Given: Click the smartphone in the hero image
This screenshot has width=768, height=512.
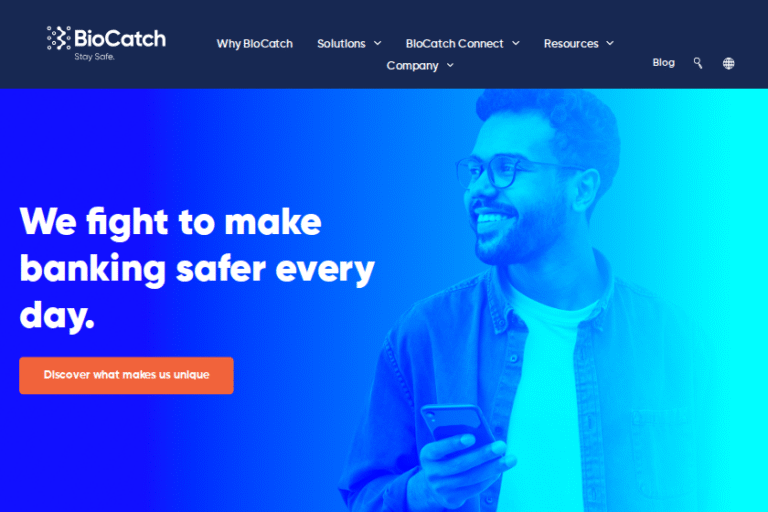Looking at the screenshot, I should pos(456,425).
